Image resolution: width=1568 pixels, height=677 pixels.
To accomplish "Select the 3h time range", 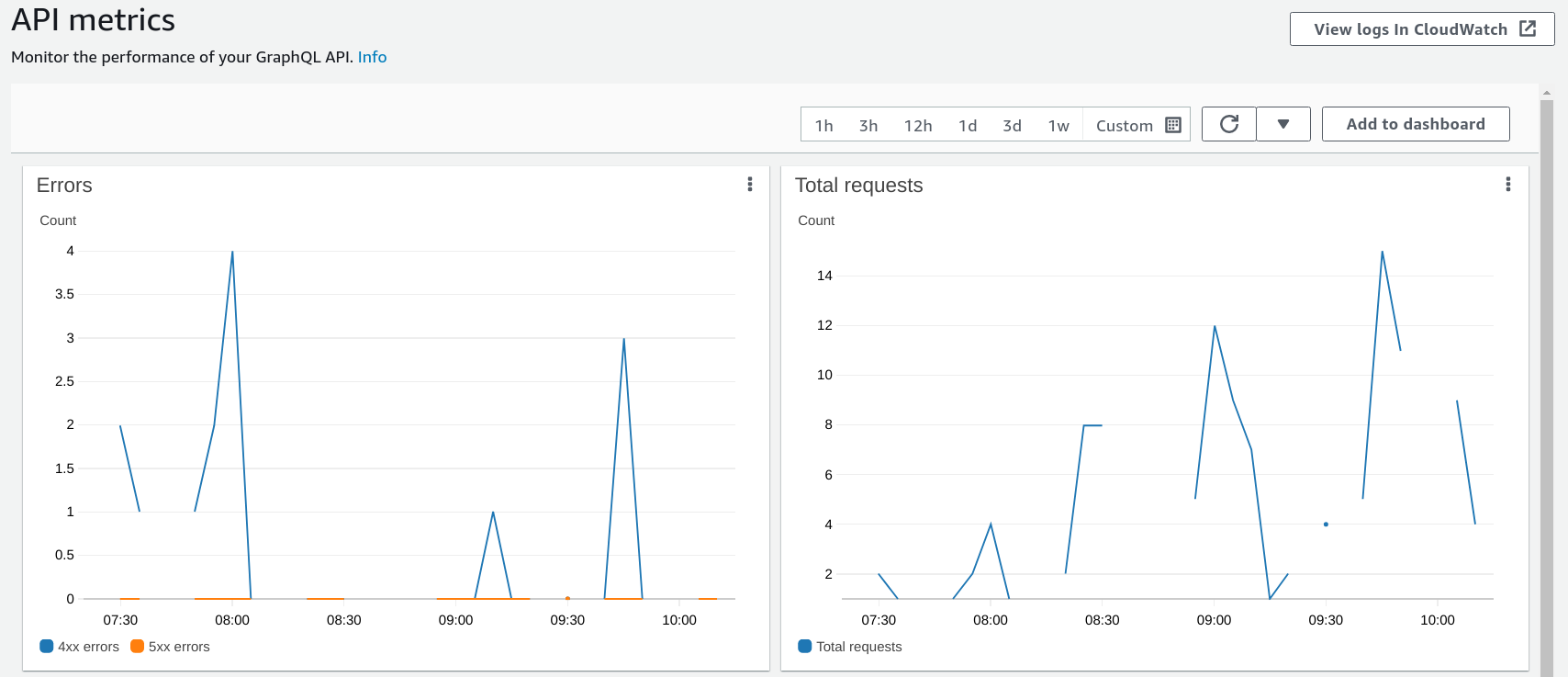I will (x=868, y=125).
